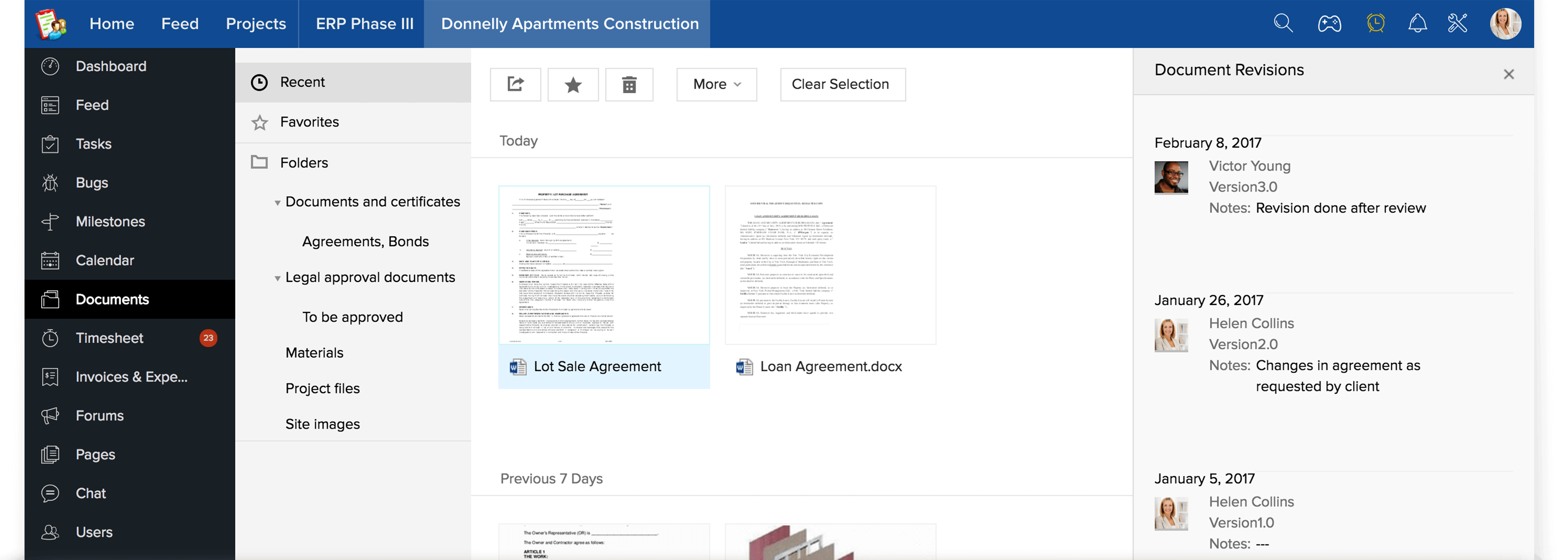This screenshot has height=560, width=1568.
Task: Collapse Documents and certificates folder
Action: 277,203
